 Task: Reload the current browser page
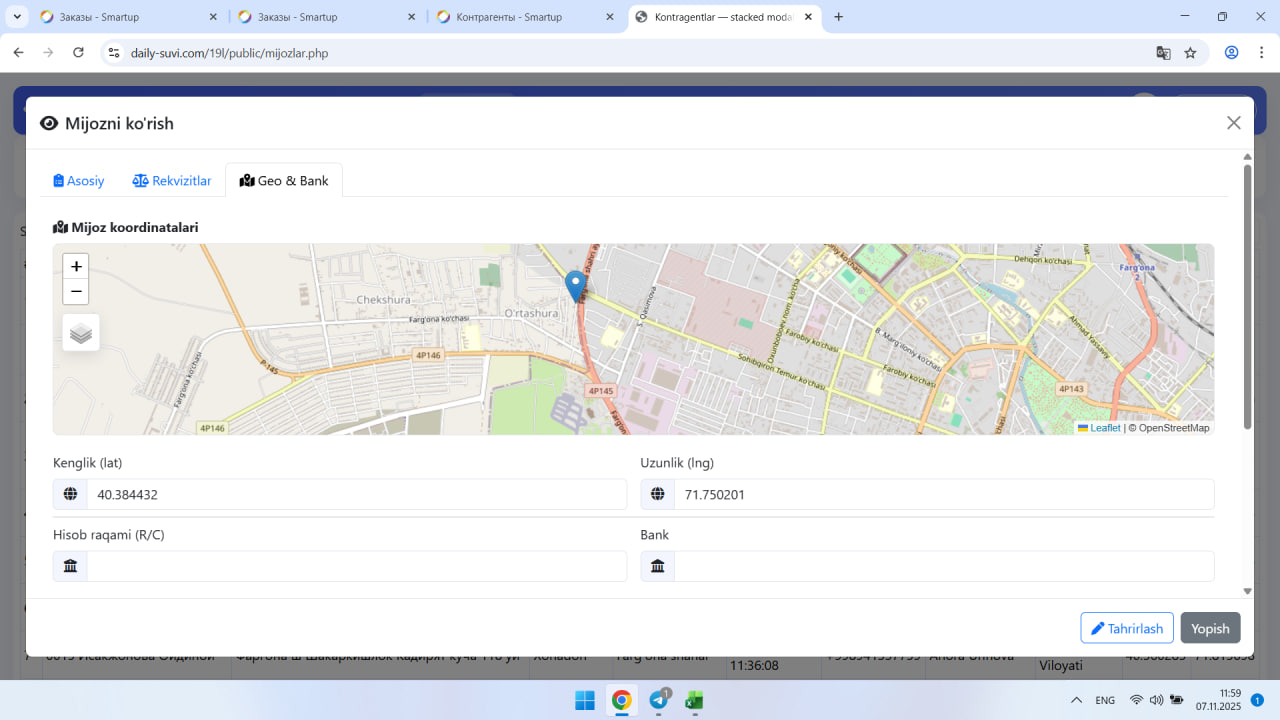click(x=79, y=53)
